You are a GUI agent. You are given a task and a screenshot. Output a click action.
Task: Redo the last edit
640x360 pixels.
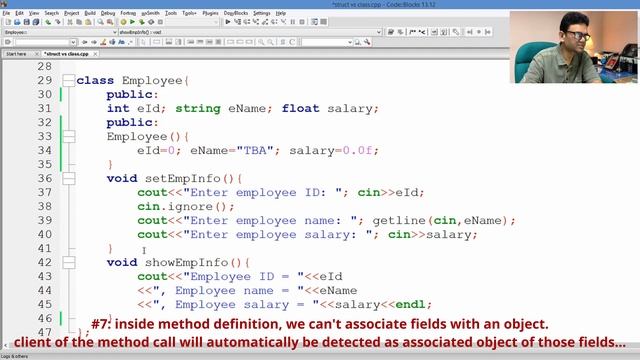[x=58, y=22]
